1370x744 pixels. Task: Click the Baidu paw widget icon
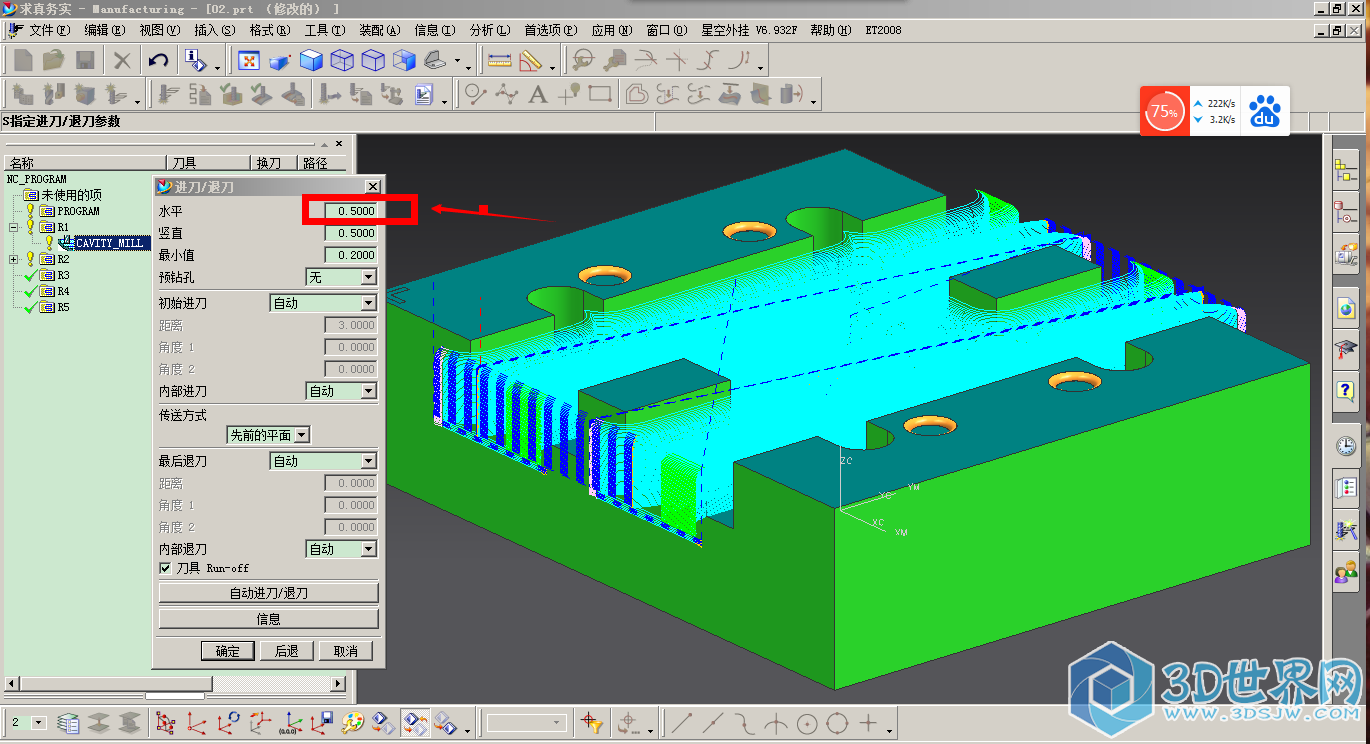[x=1265, y=111]
